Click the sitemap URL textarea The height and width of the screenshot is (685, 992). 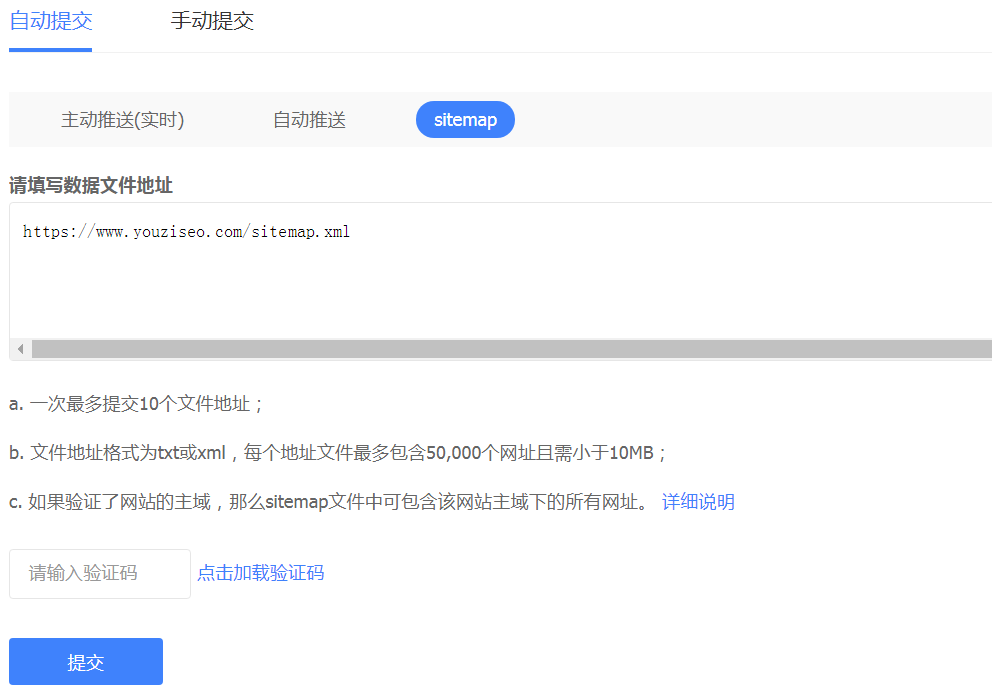pyautogui.click(x=500, y=271)
